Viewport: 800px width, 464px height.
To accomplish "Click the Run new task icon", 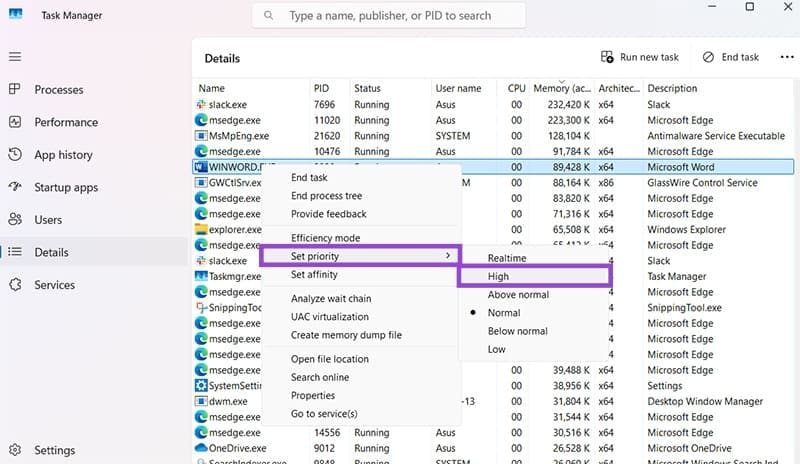I will 607,57.
